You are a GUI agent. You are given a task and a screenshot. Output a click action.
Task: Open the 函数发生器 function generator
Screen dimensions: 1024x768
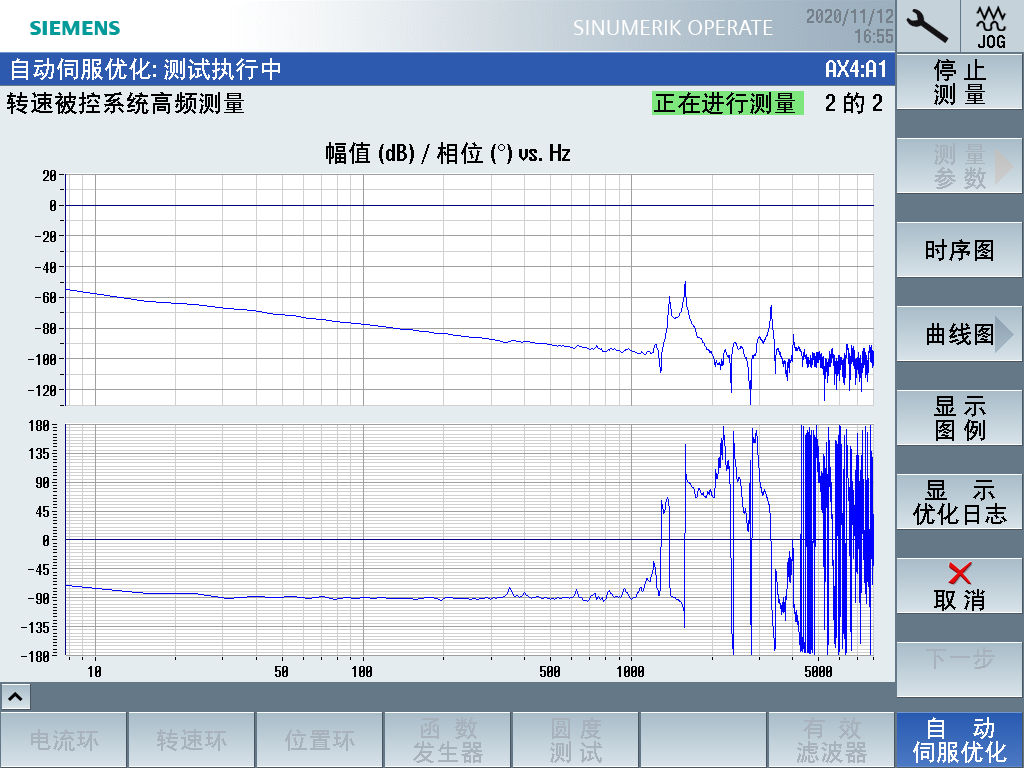coord(448,740)
